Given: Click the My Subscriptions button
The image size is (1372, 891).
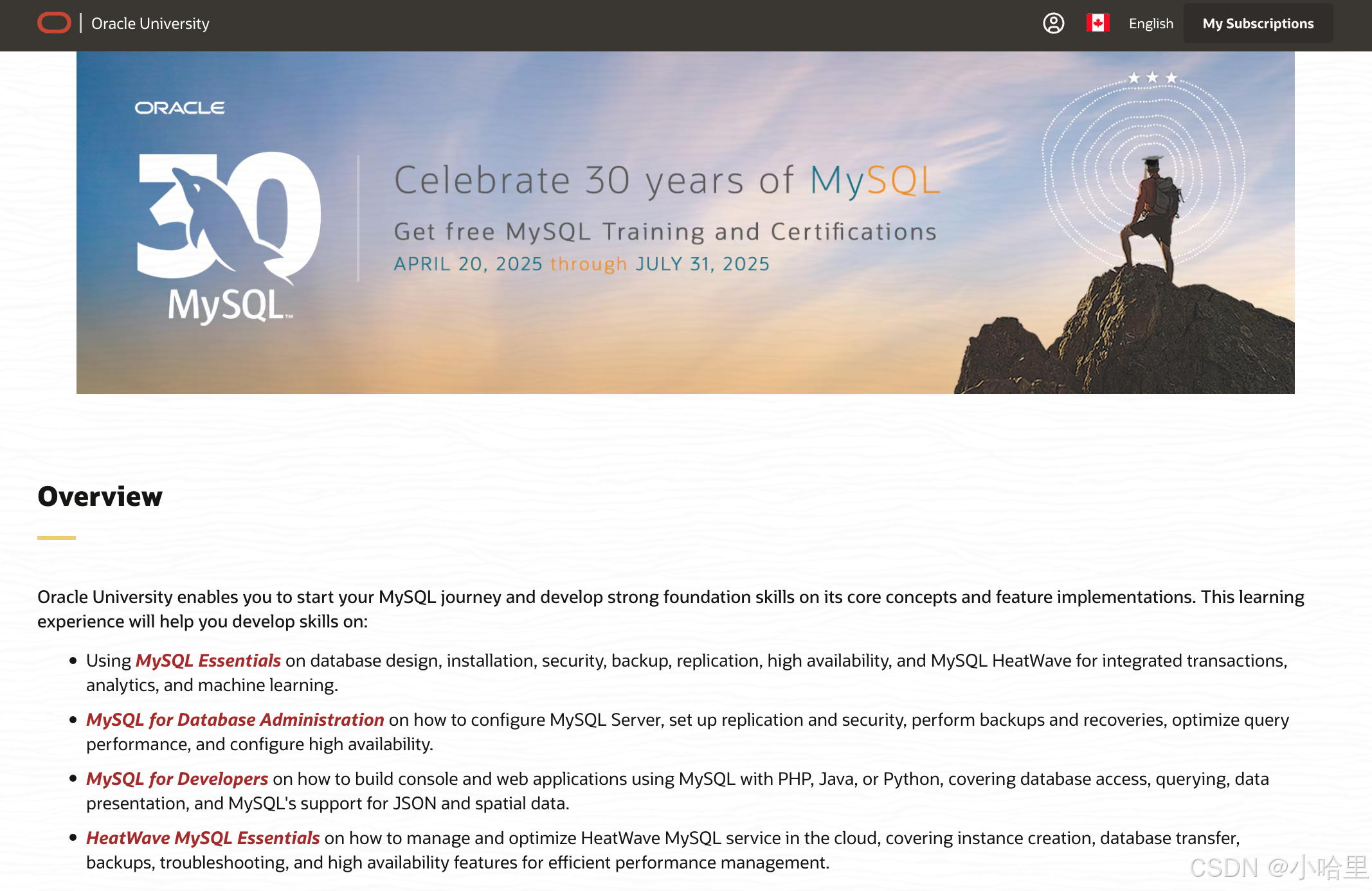Looking at the screenshot, I should [1258, 24].
